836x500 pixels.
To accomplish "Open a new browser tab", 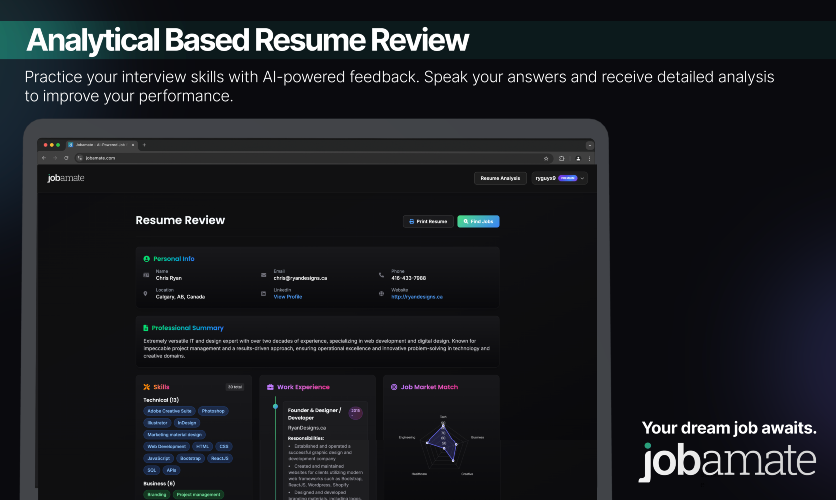I will pos(144,144).
